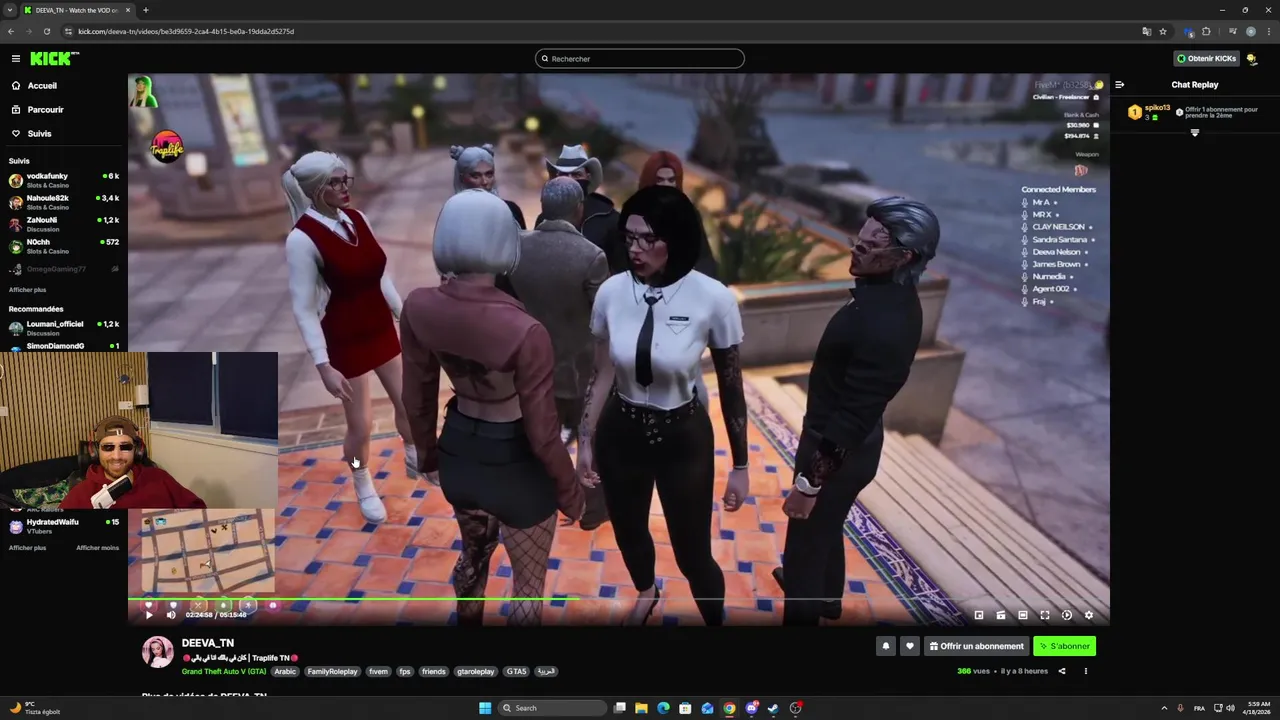Expand recommended list with Afficher plus

coord(27,548)
